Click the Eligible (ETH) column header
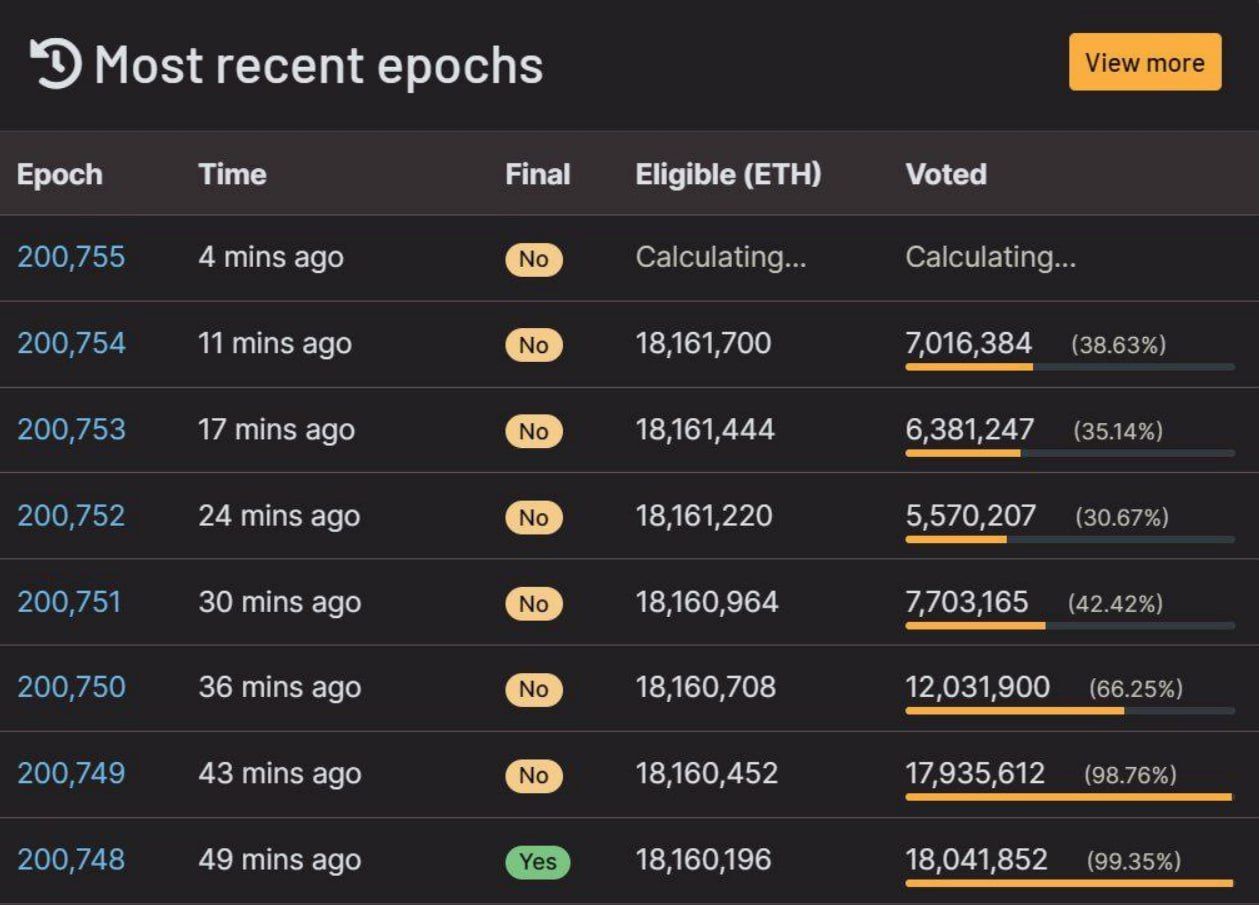 728,175
